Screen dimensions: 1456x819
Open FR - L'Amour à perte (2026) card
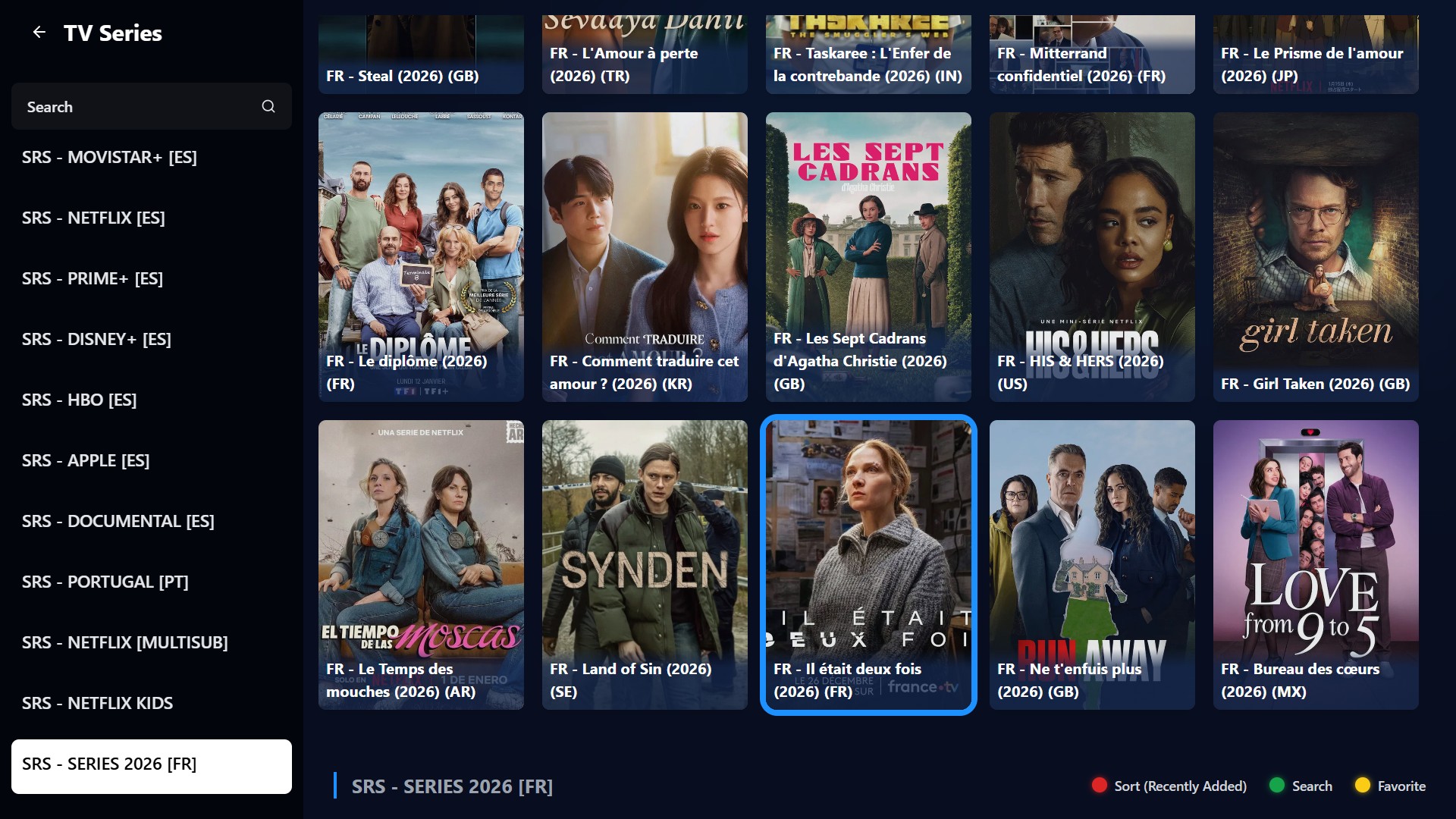(x=645, y=55)
